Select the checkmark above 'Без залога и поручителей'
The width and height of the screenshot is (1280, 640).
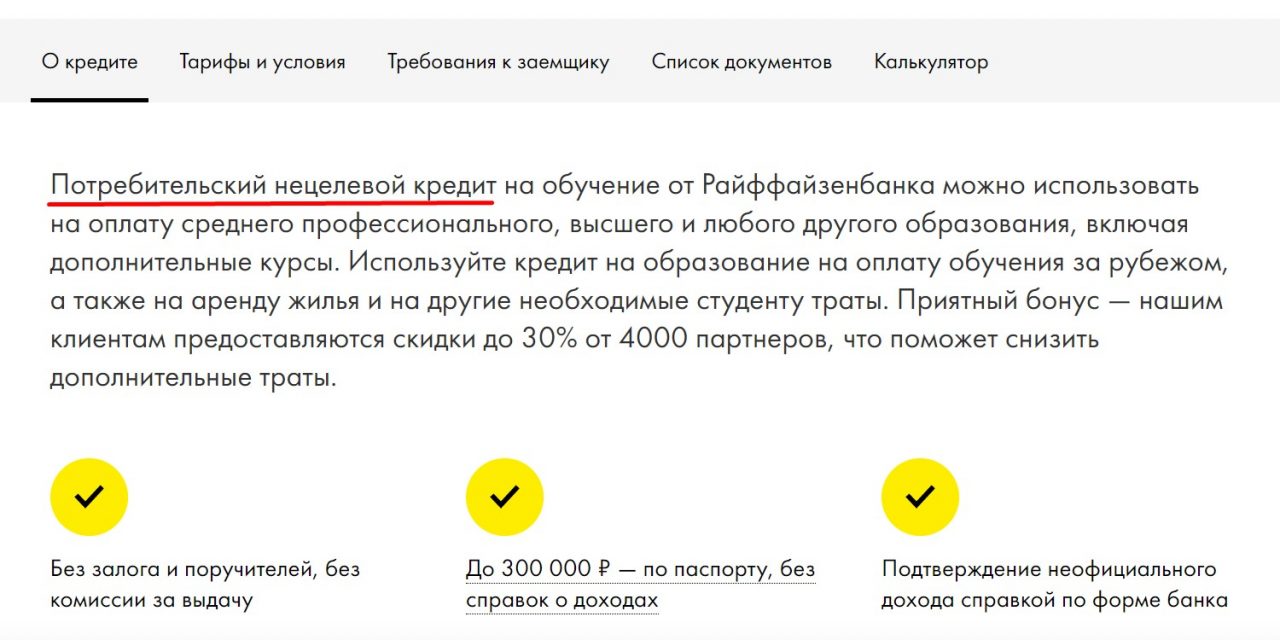click(x=89, y=496)
